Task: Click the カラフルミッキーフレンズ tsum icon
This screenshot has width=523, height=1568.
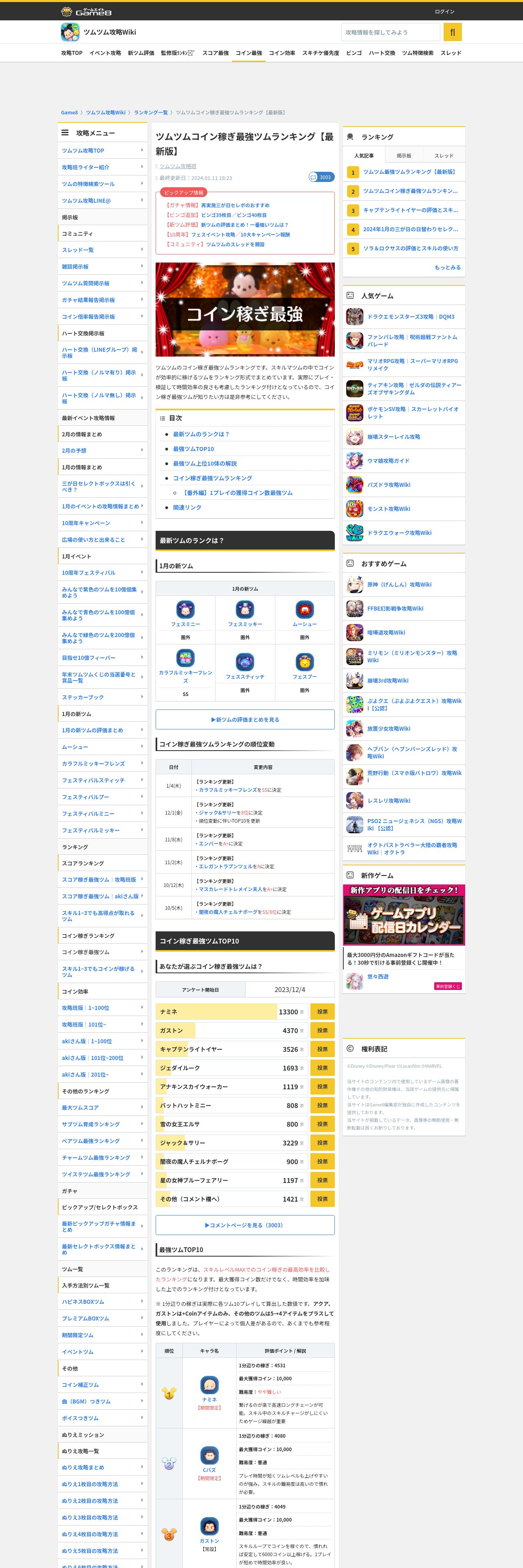Action: (x=185, y=657)
